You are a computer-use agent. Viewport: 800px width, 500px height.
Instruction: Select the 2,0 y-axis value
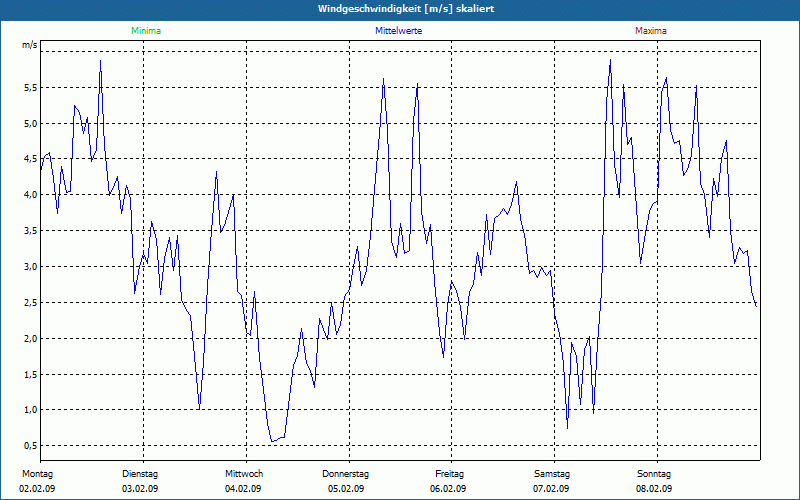pyautogui.click(x=30, y=338)
